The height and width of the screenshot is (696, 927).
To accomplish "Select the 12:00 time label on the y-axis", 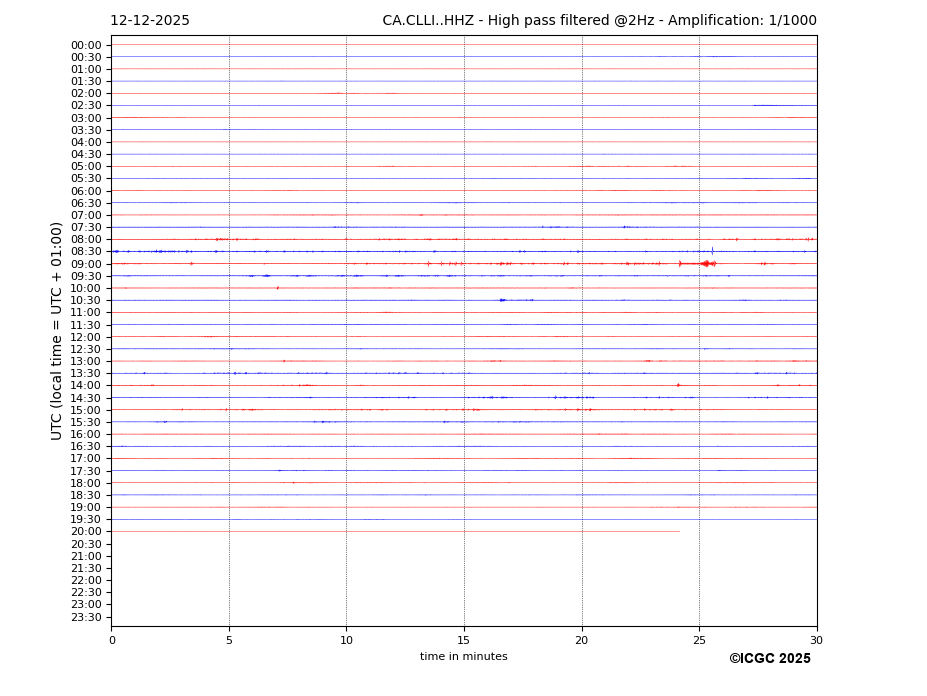I will pos(86,337).
